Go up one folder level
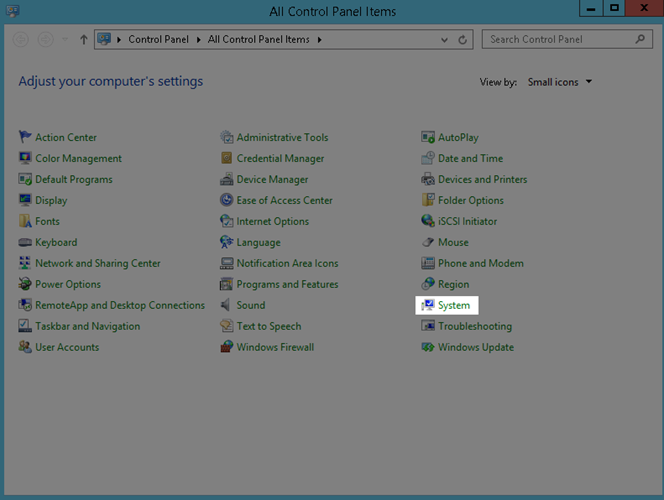 click(83, 40)
